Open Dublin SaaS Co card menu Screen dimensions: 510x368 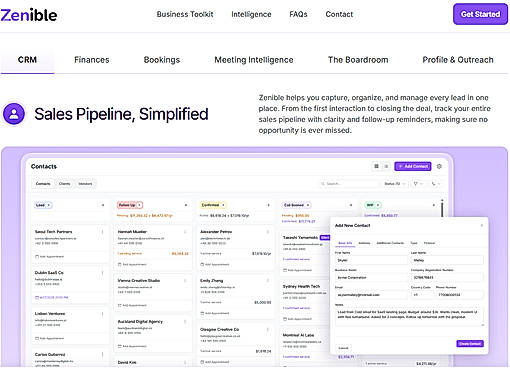point(102,273)
